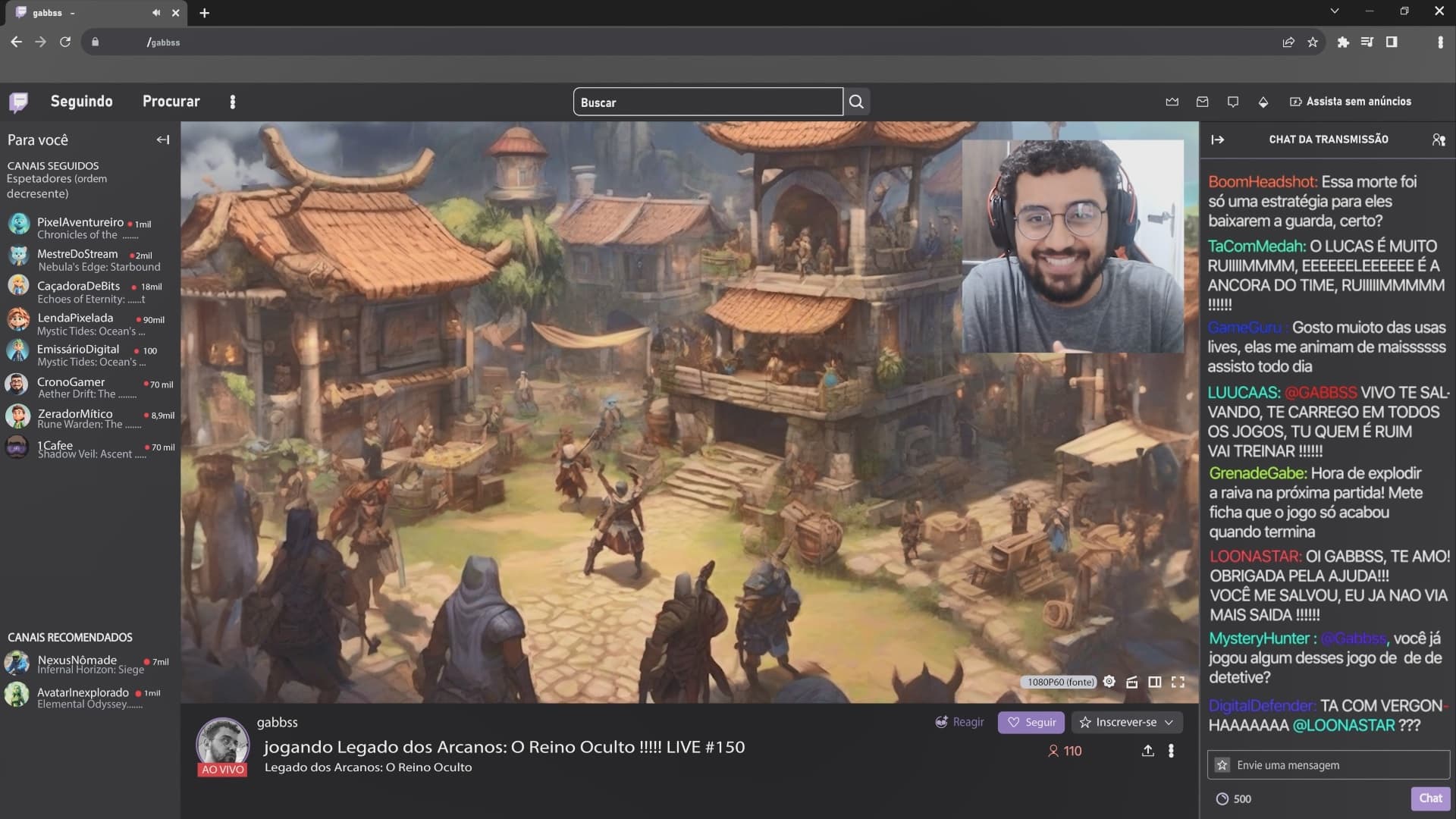This screenshot has height=819, width=1456.
Task: Collapse the Para você sidebar
Action: coord(162,140)
